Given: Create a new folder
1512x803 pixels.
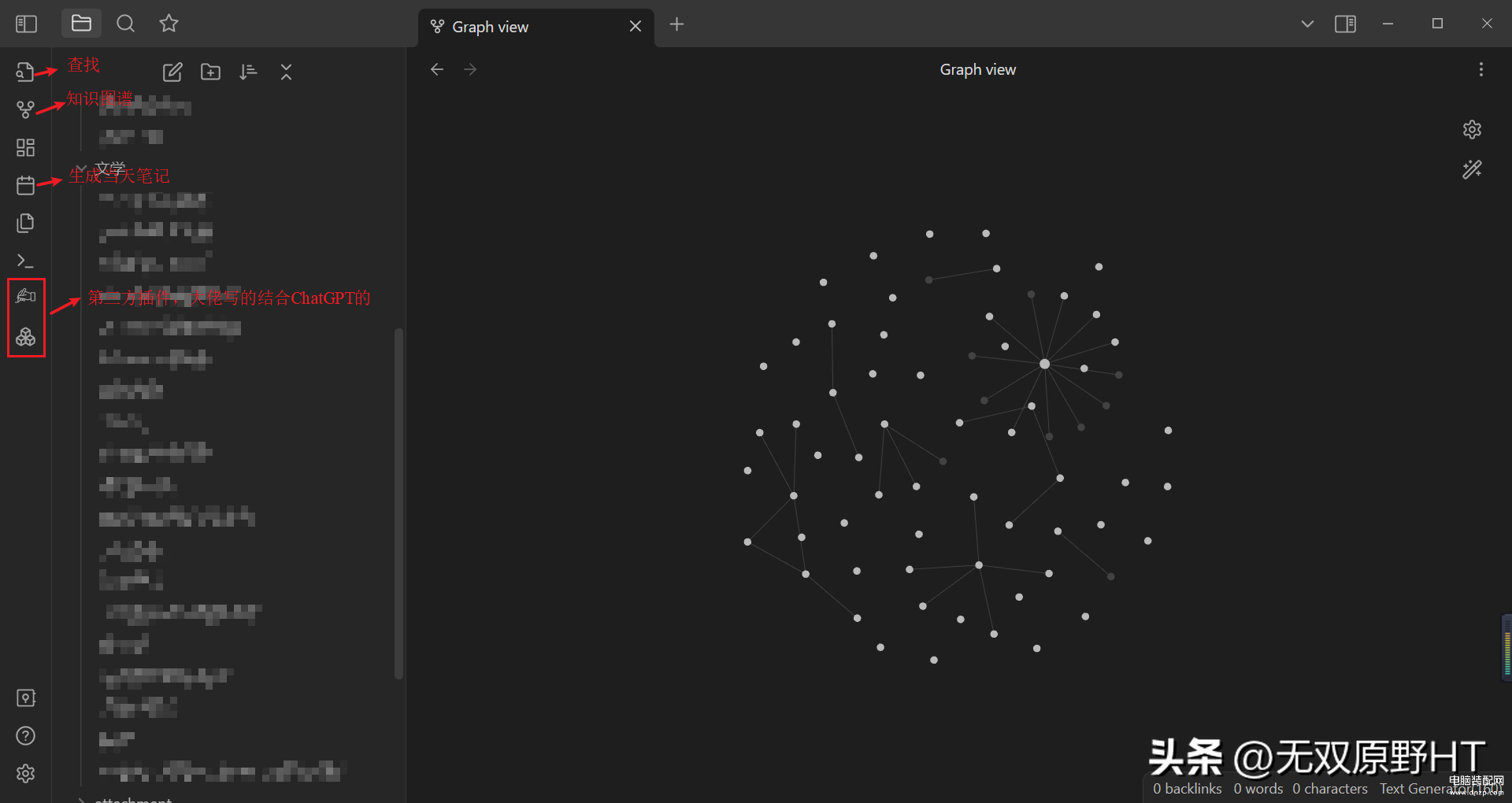Looking at the screenshot, I should pyautogui.click(x=210, y=72).
